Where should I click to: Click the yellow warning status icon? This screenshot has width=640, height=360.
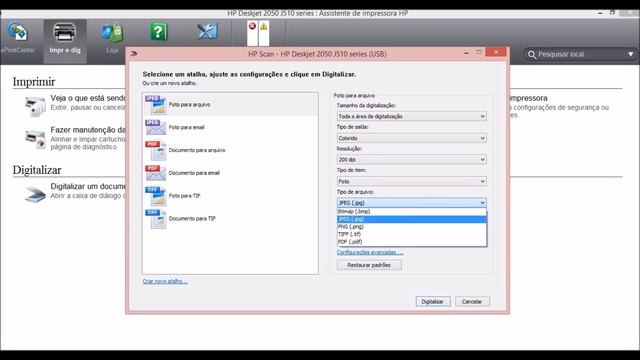pos(264,27)
